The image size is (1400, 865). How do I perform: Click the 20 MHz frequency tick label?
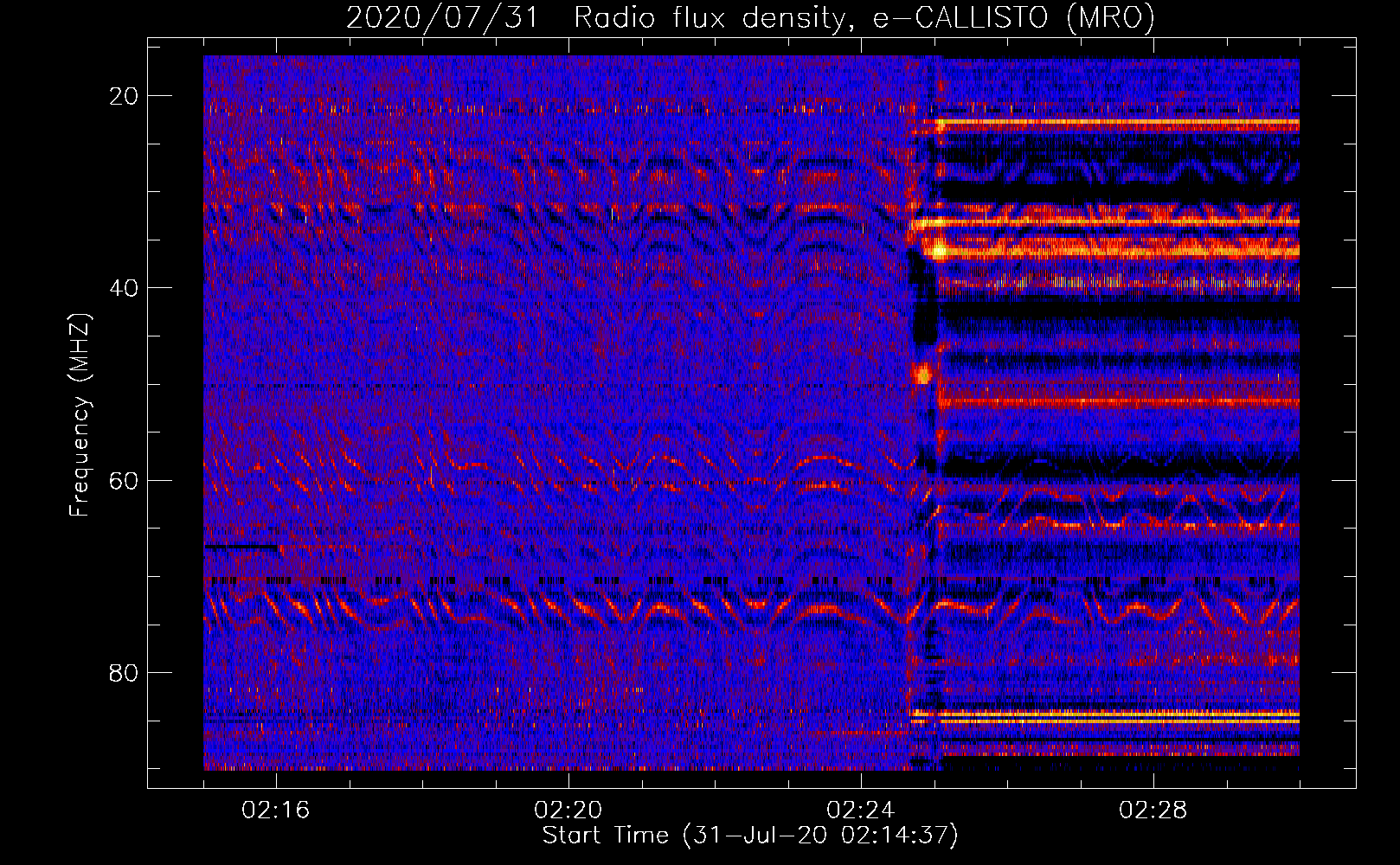[124, 96]
